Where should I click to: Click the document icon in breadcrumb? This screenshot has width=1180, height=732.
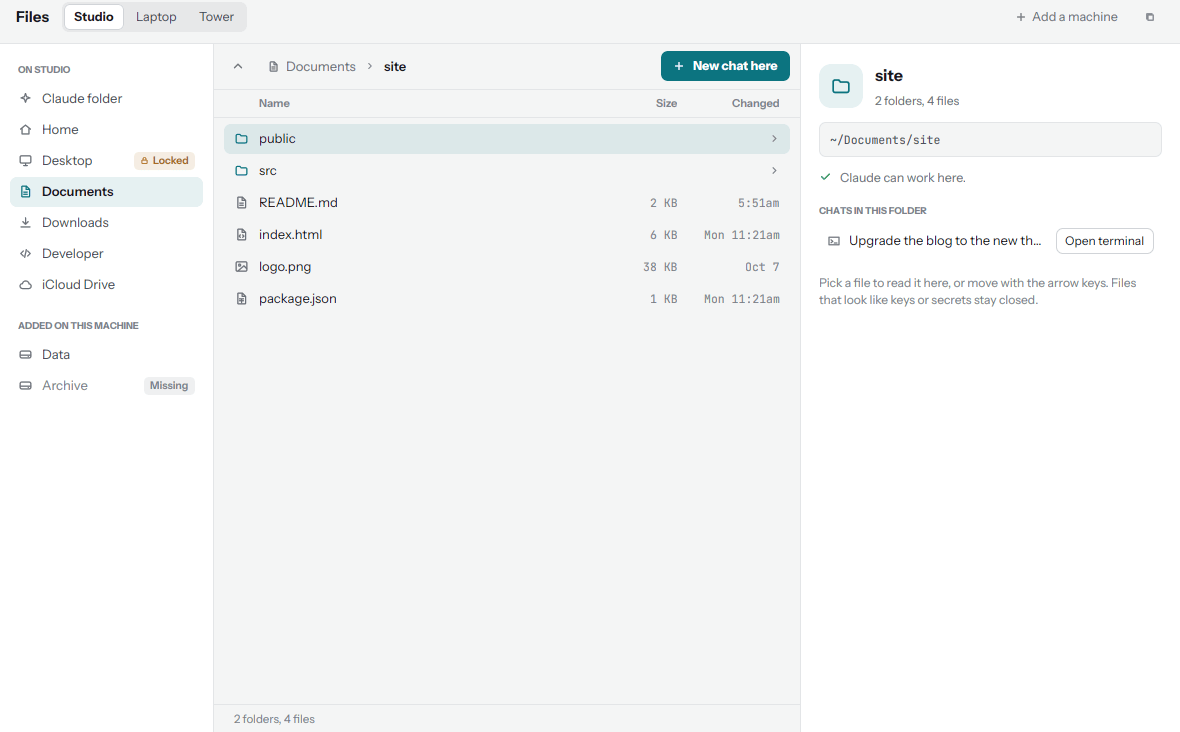[273, 66]
